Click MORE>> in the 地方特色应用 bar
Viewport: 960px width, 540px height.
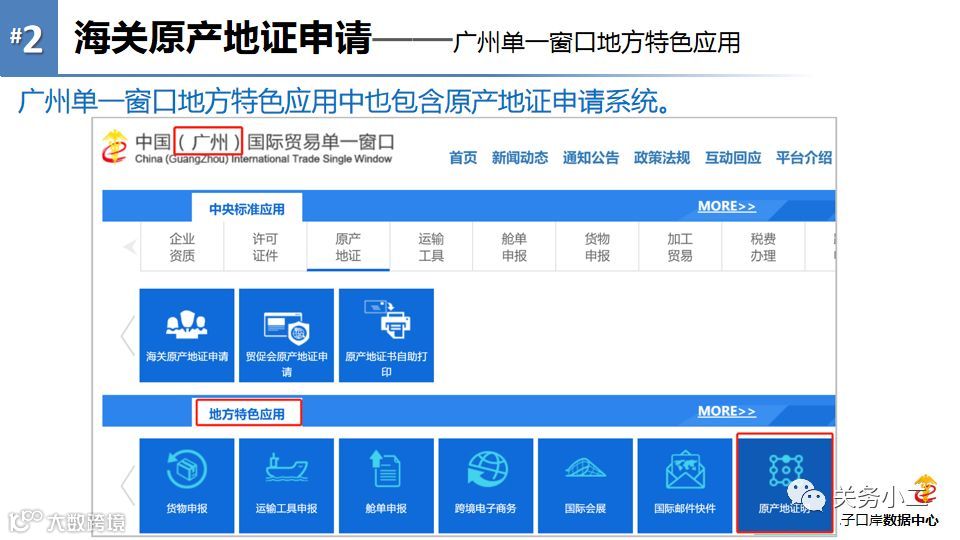(727, 411)
